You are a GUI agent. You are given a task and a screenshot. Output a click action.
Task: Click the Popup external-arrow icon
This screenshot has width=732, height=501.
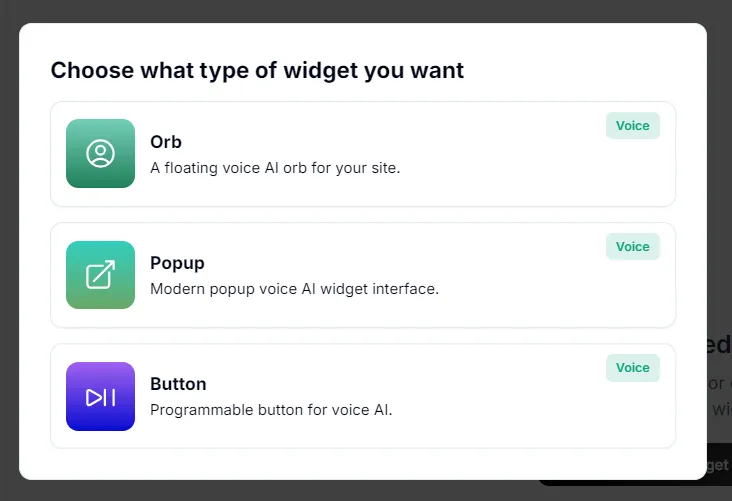[x=100, y=275]
